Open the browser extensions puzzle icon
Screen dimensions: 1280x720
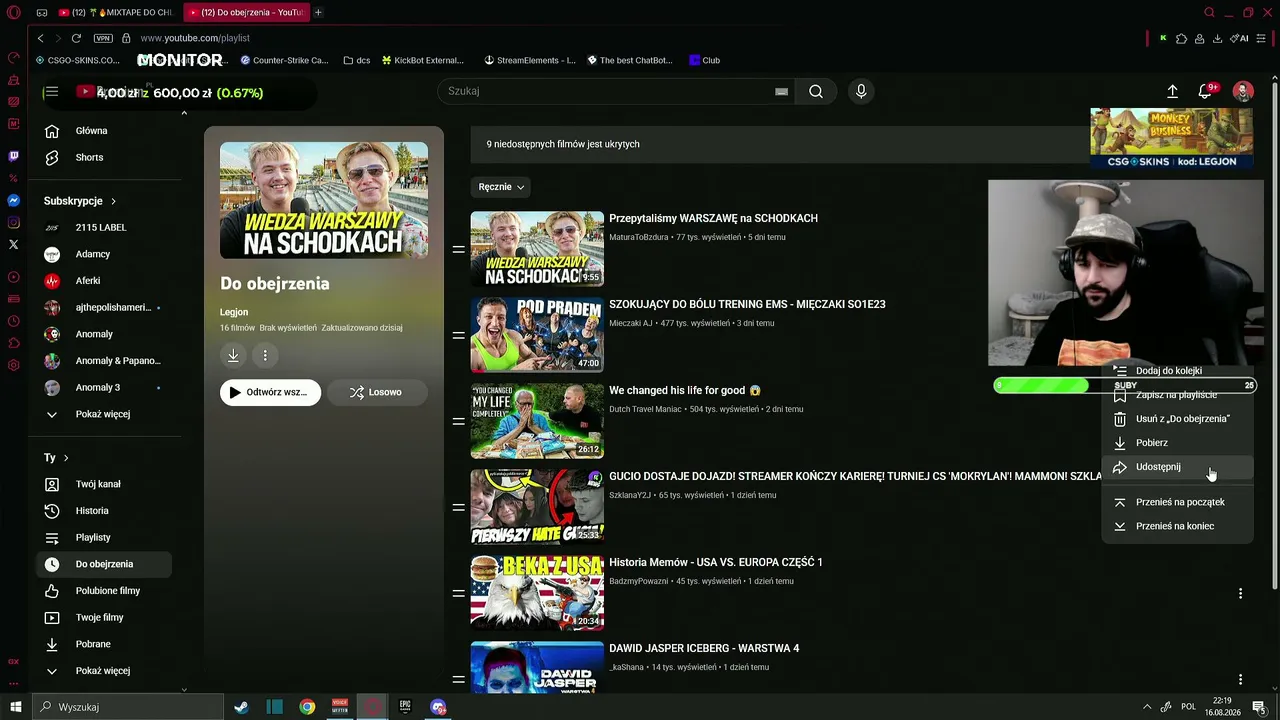pos(1182,38)
